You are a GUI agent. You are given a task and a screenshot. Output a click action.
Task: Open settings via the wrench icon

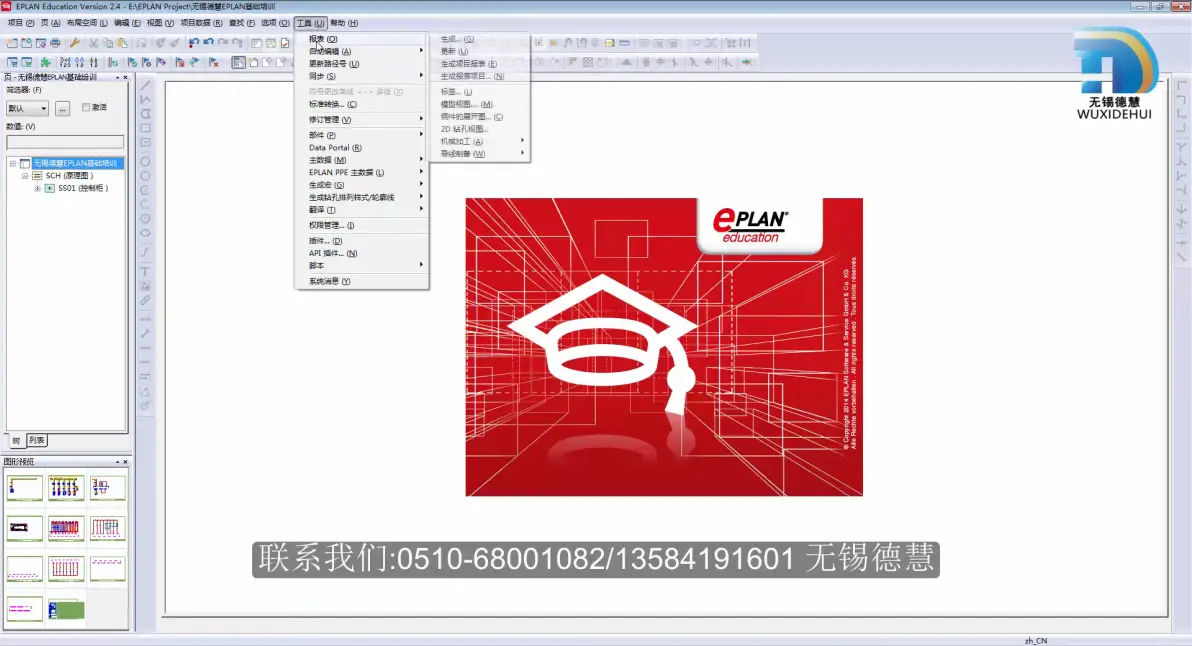pos(74,43)
